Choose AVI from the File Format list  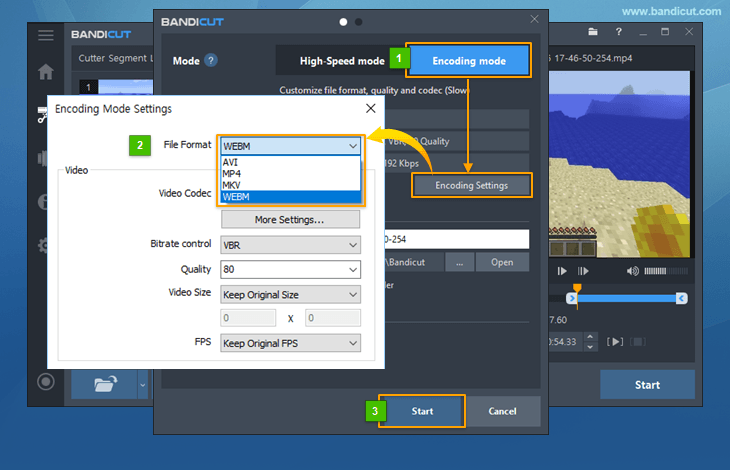click(291, 162)
